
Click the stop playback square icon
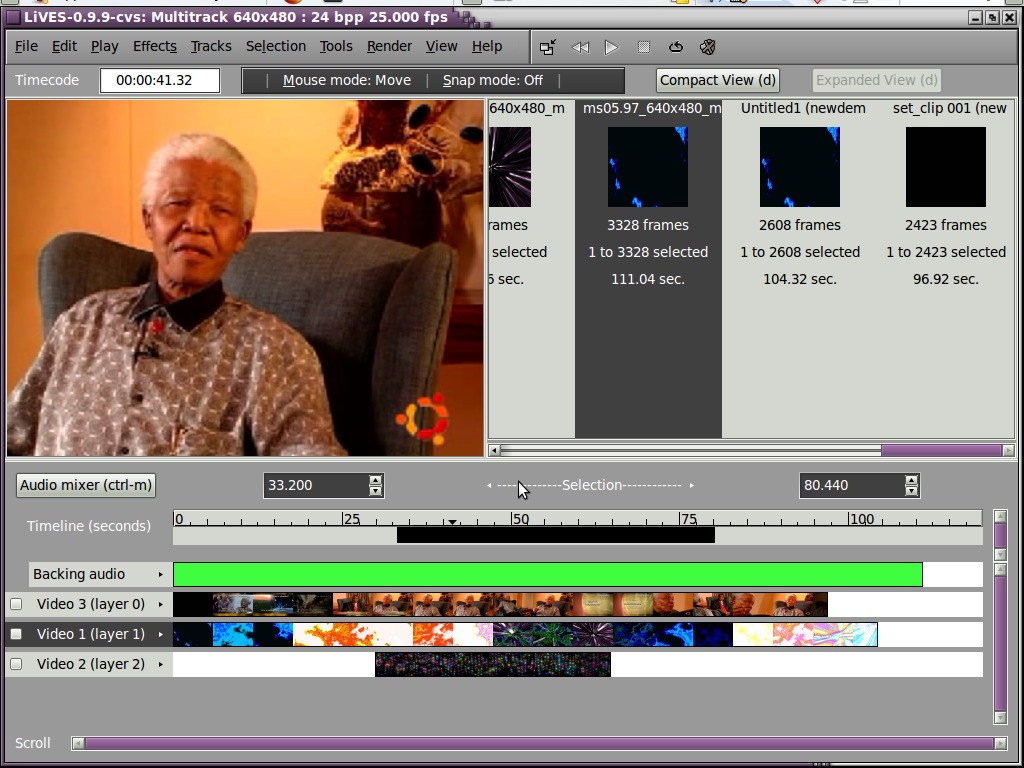click(x=644, y=47)
